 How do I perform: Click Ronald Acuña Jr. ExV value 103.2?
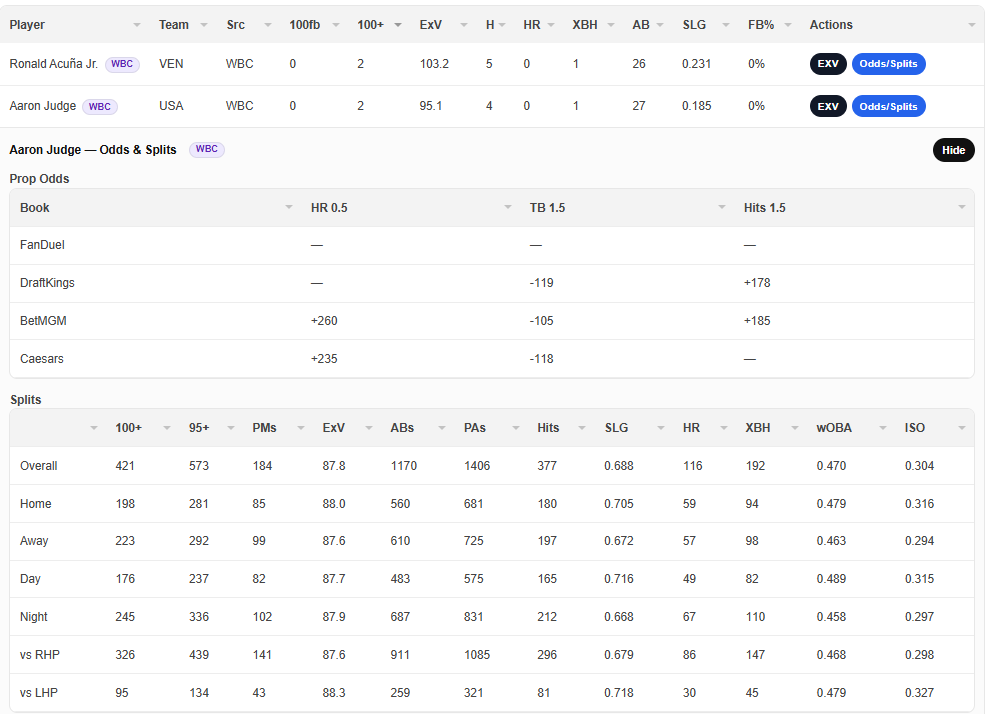coord(434,64)
